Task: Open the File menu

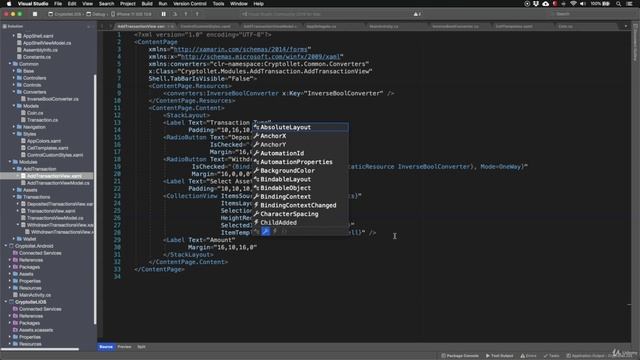Action: coord(58,4)
